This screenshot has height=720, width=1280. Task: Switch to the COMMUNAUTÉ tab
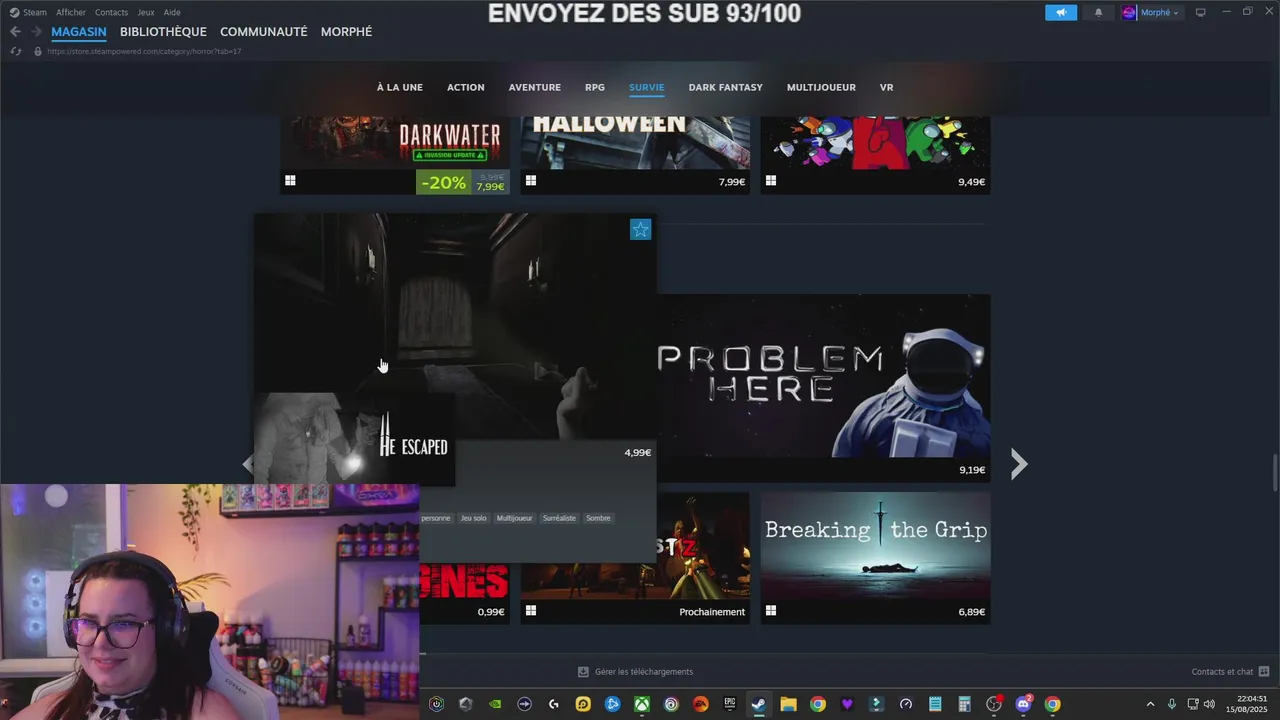point(264,32)
